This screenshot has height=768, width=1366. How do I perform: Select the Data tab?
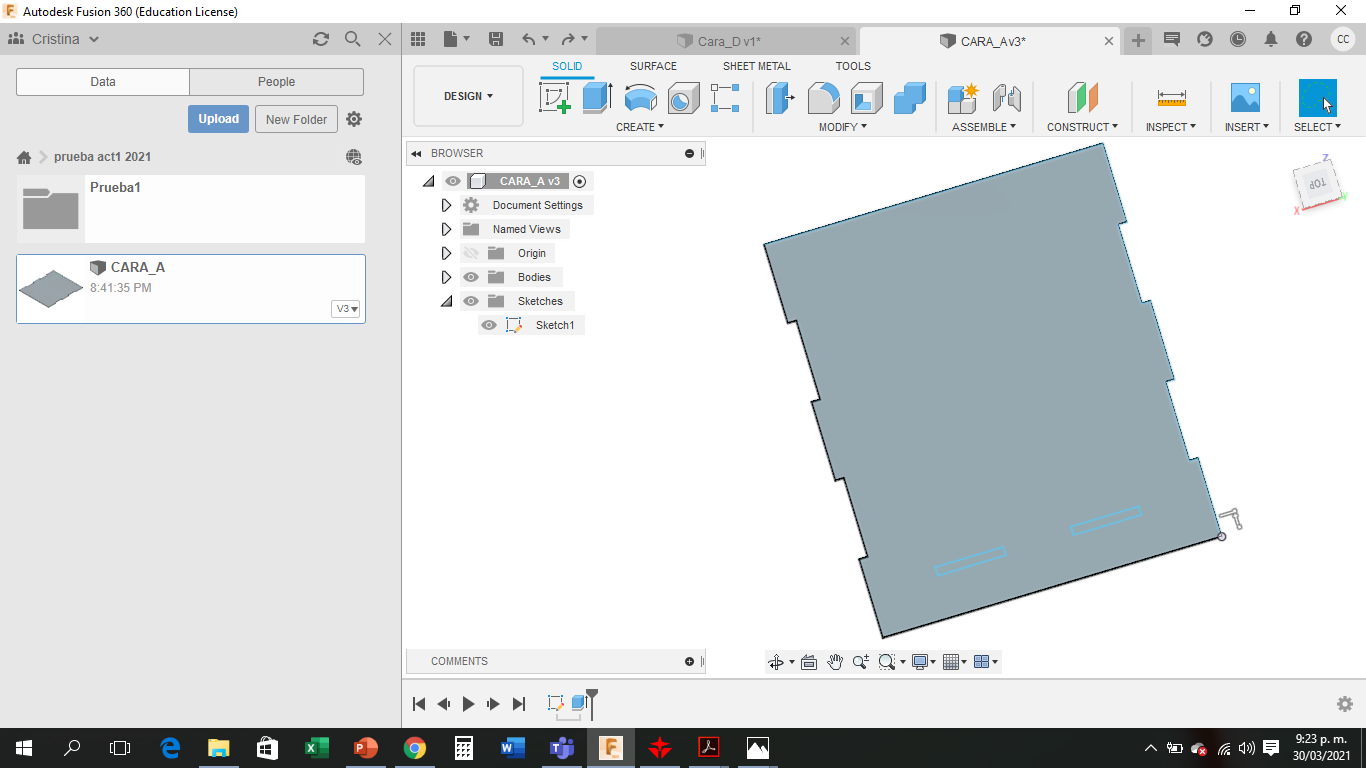(x=103, y=82)
